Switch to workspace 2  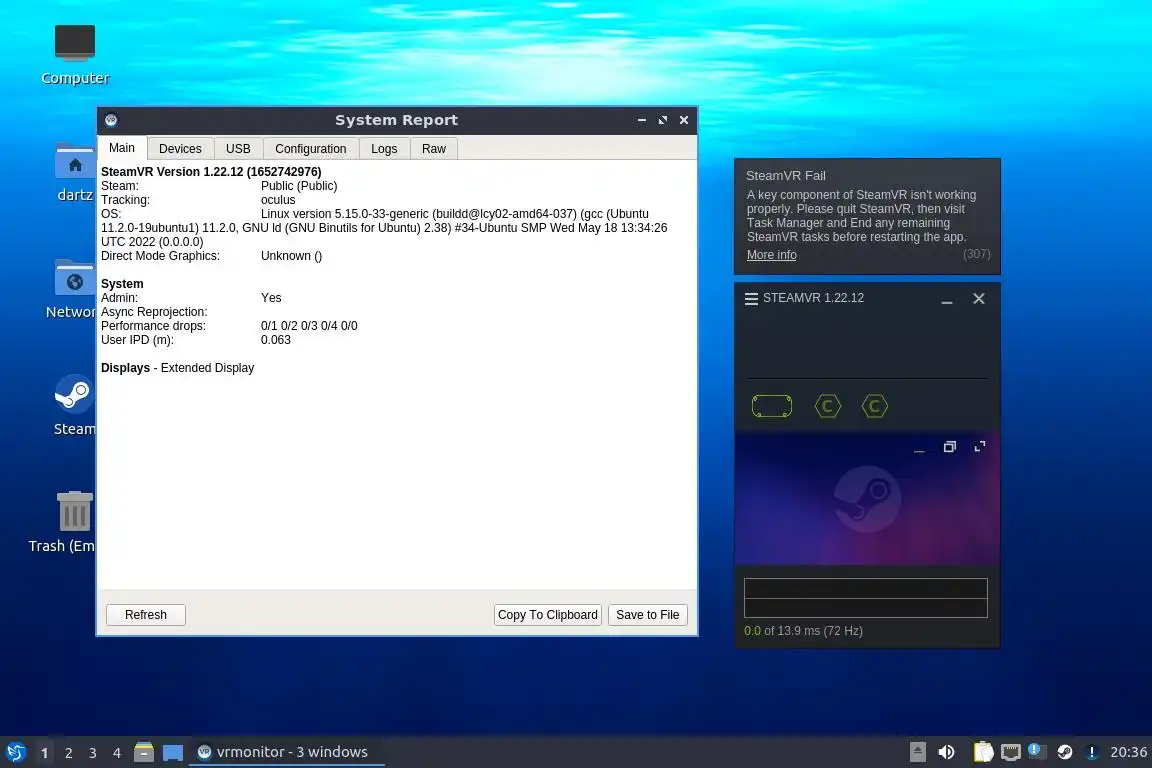coord(69,753)
